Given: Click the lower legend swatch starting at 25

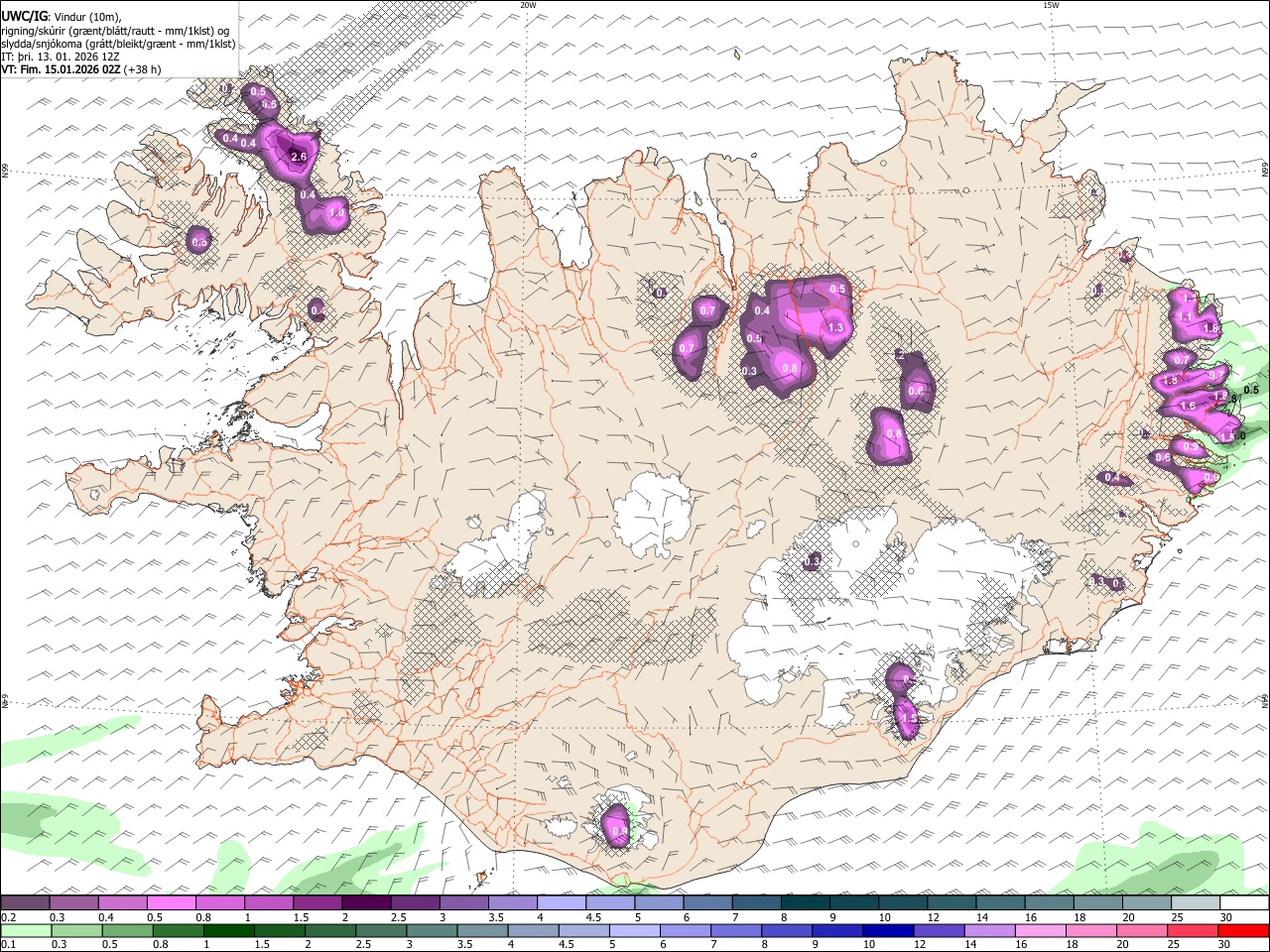Looking at the screenshot, I should pos(1193,931).
